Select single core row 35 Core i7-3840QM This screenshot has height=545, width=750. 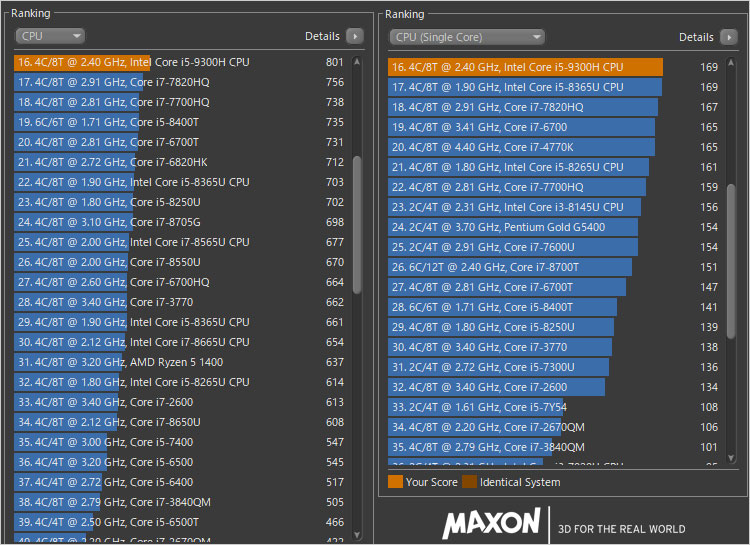coord(554,447)
